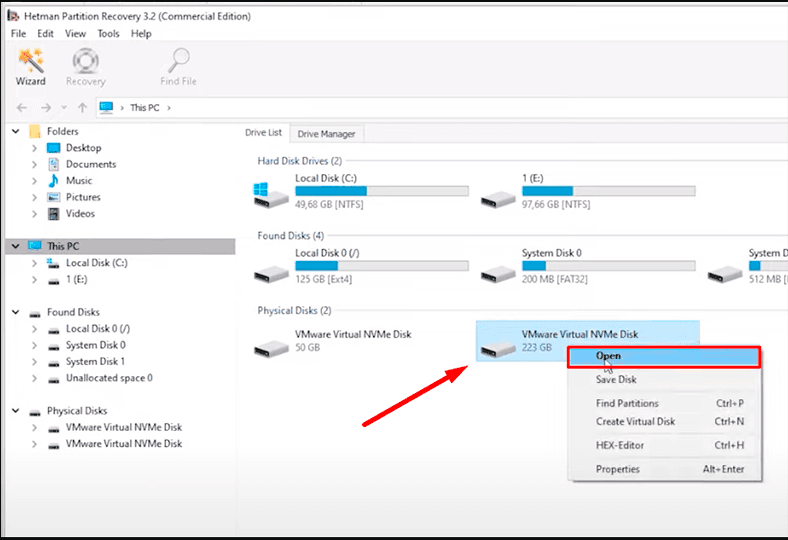Expand the Desktop folder node
Image resolution: width=788 pixels, height=540 pixels.
click(34, 148)
